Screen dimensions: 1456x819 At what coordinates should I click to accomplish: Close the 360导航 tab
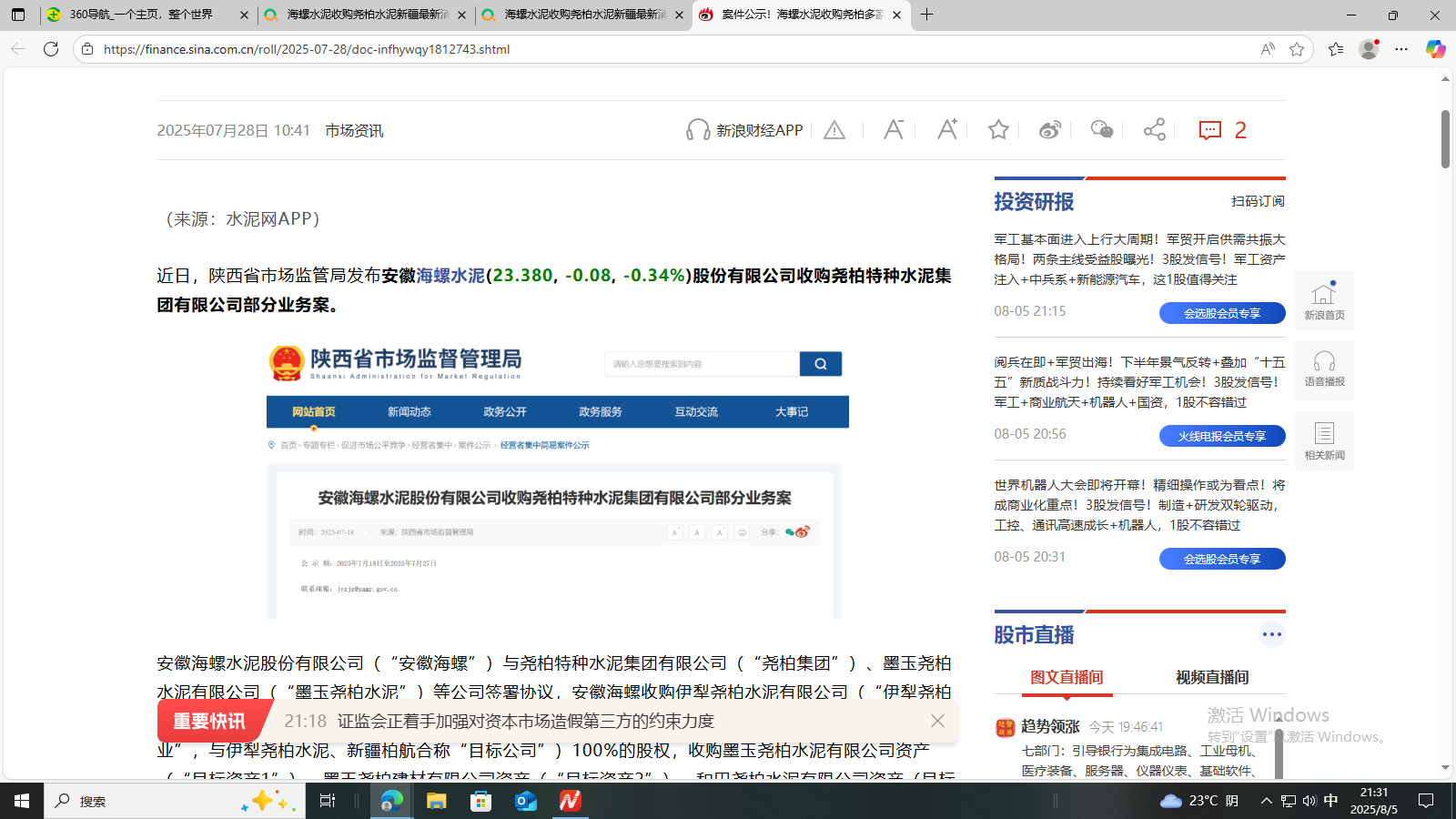click(244, 15)
